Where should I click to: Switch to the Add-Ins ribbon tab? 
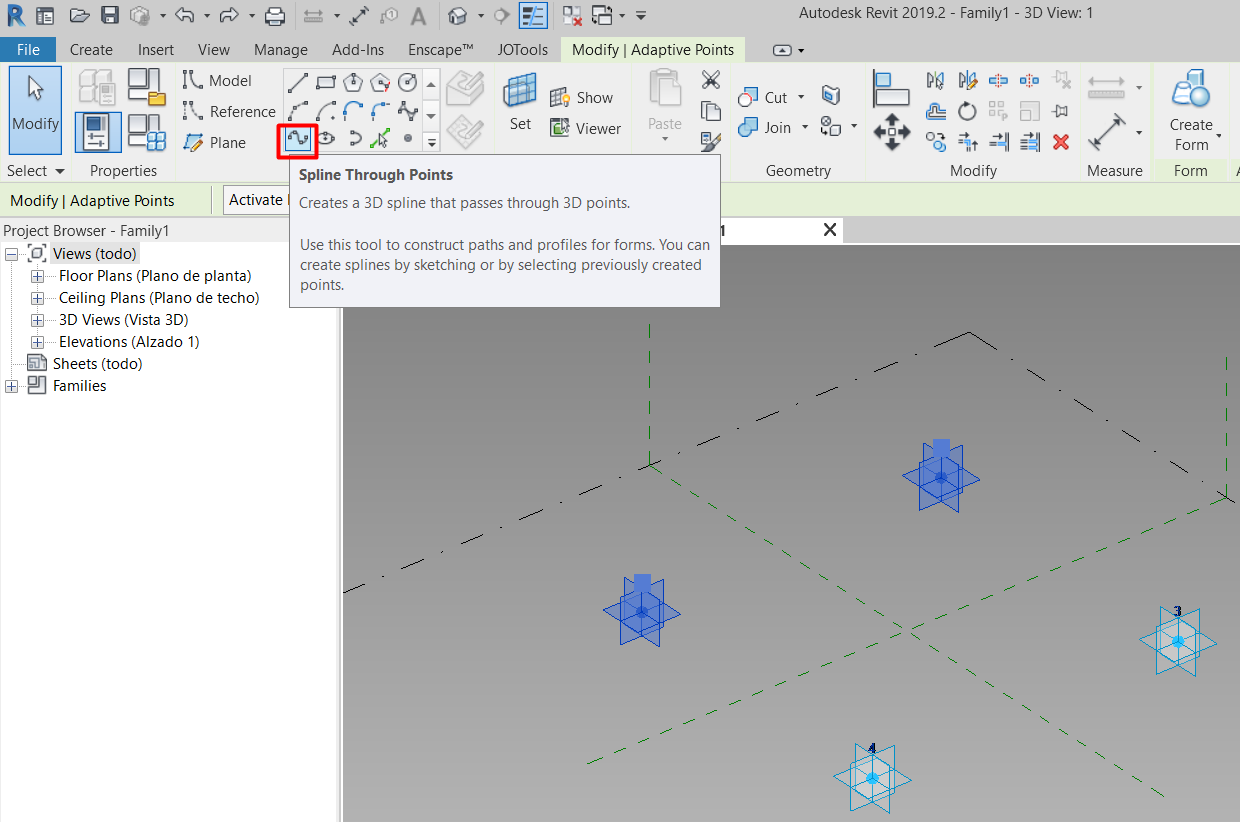[358, 49]
